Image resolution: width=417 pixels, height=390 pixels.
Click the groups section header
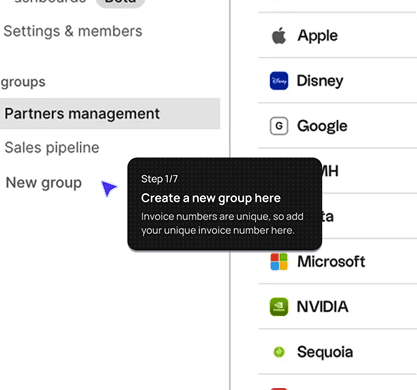pyautogui.click(x=23, y=82)
